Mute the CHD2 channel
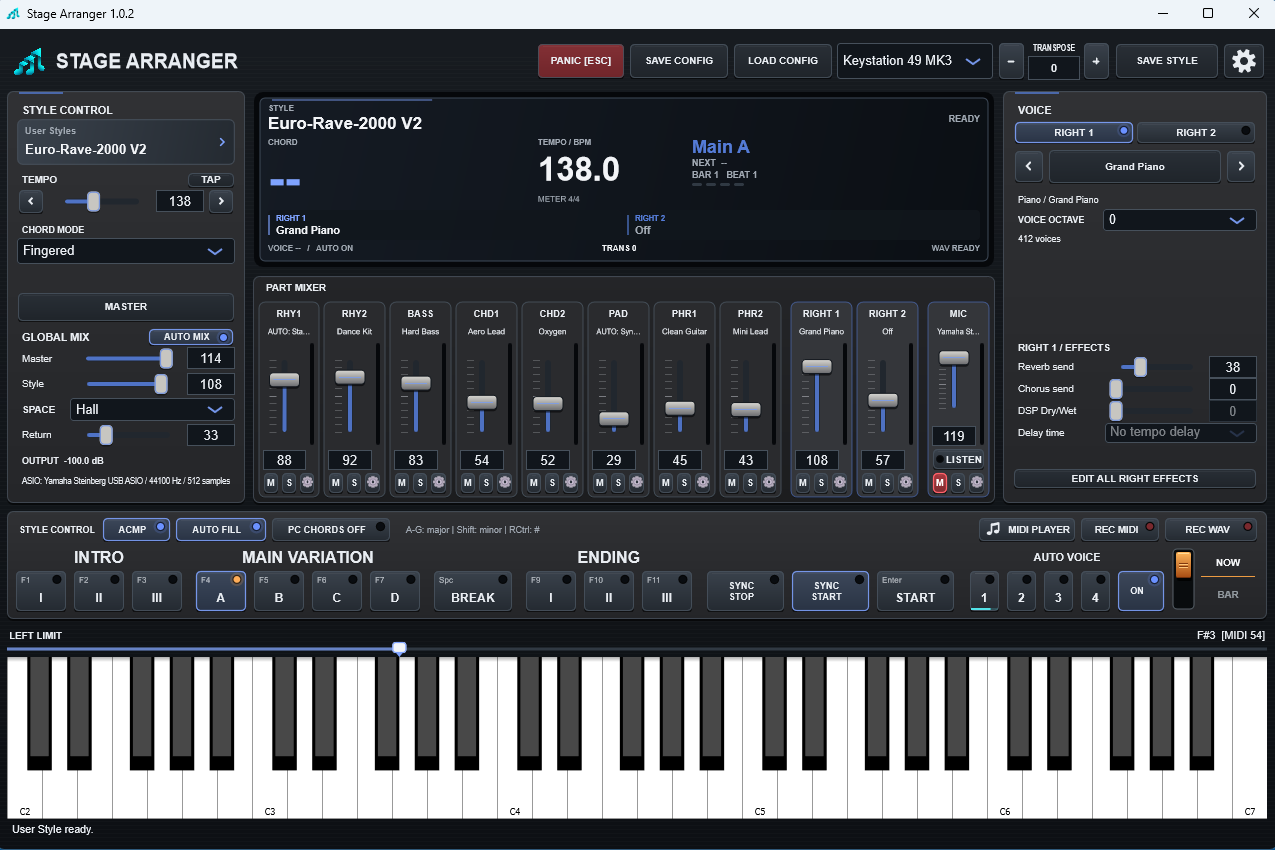 coord(534,482)
